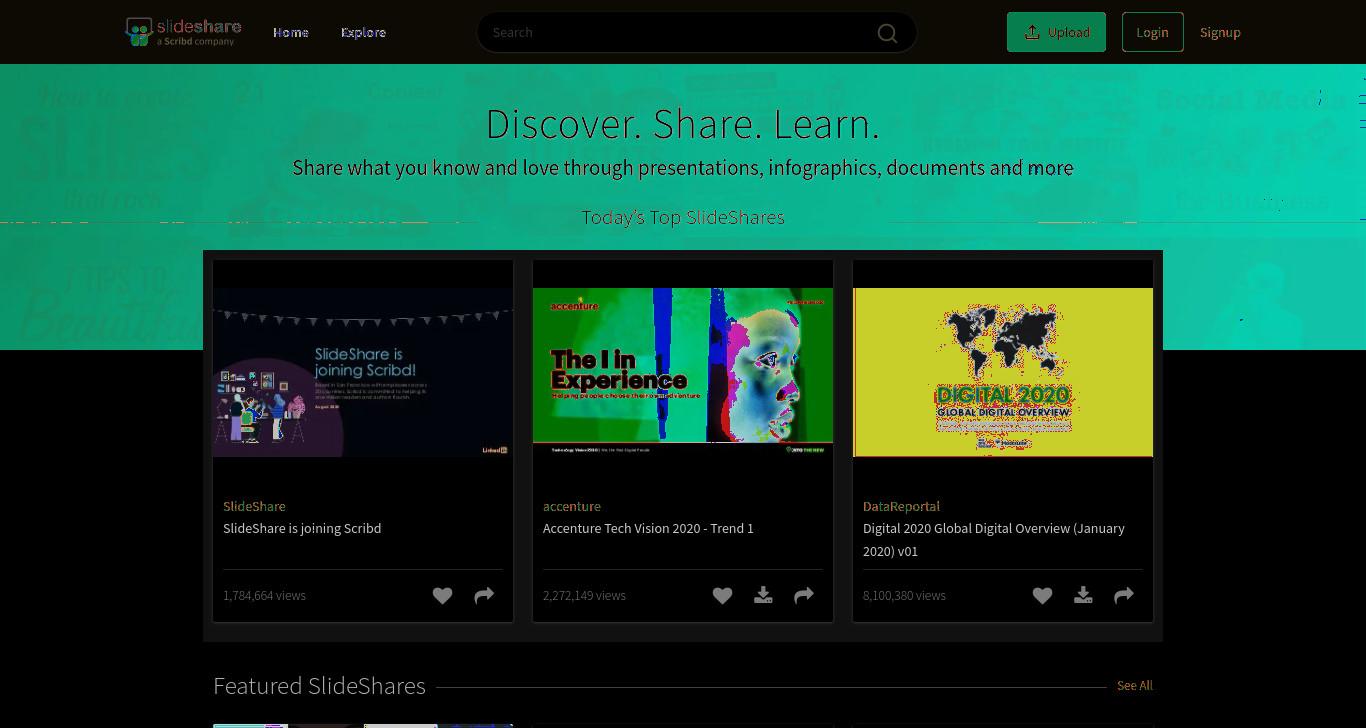This screenshot has width=1366, height=728.
Task: Click the Featured SlideShares heading
Action: (319, 686)
